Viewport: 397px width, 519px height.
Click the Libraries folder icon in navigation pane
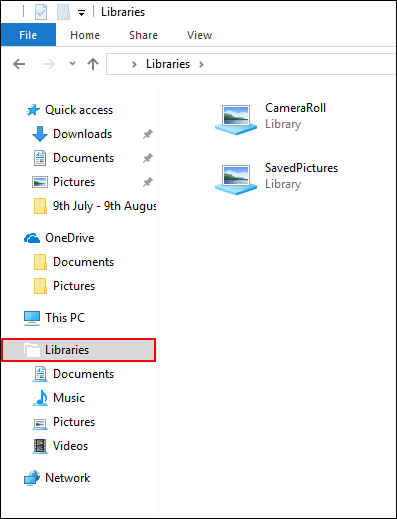coord(32,350)
